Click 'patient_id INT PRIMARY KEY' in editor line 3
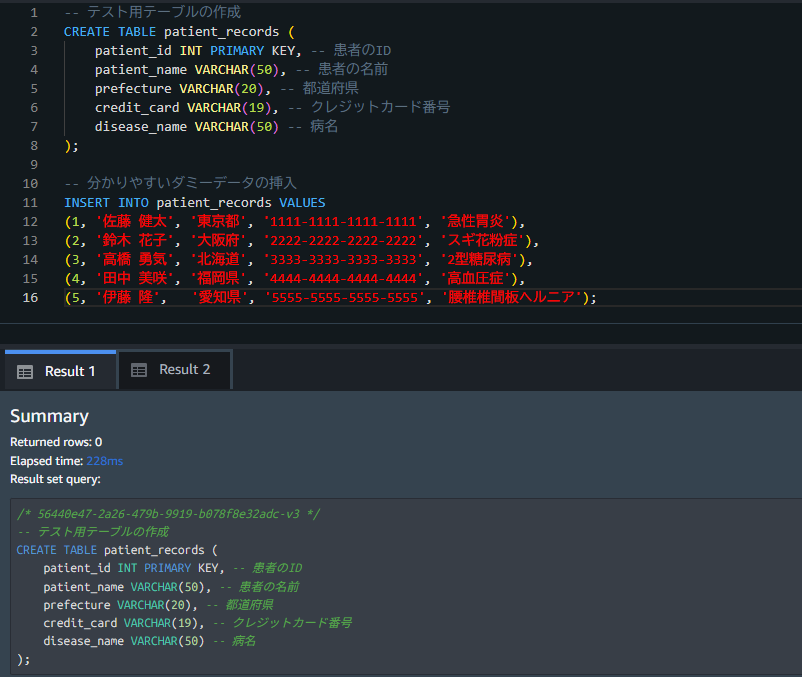The height and width of the screenshot is (677, 802). (x=195, y=51)
